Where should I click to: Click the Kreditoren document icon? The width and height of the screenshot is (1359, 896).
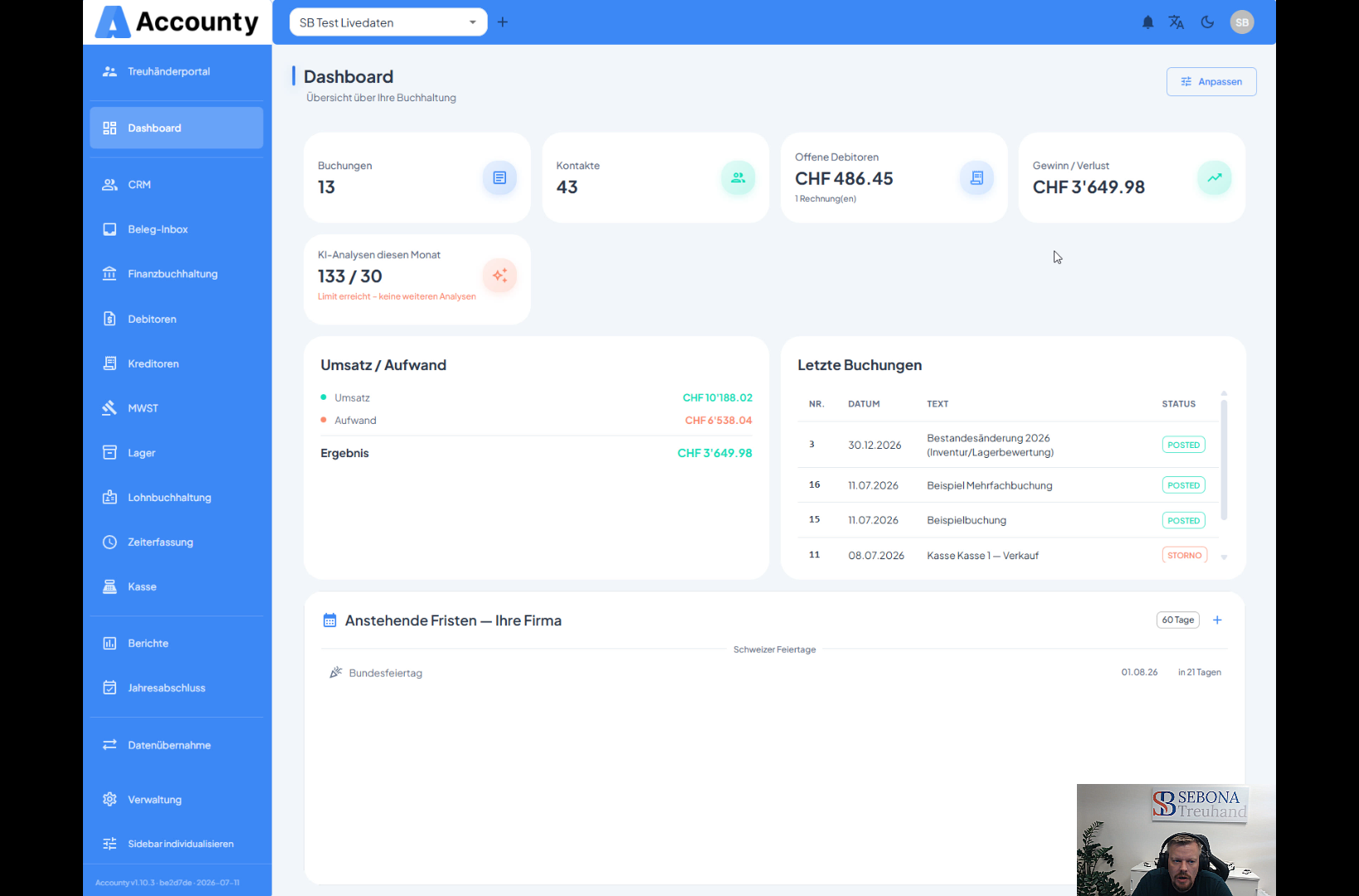[110, 363]
